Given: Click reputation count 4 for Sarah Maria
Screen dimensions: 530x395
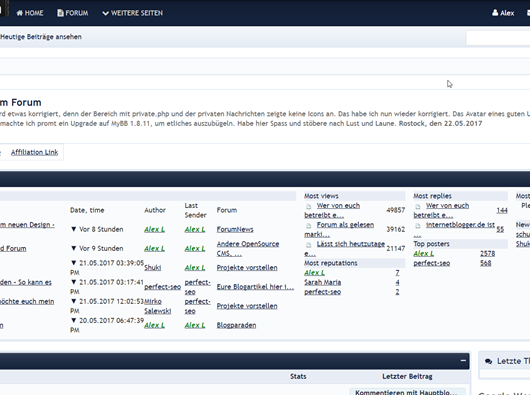Looking at the screenshot, I should point(397,282).
